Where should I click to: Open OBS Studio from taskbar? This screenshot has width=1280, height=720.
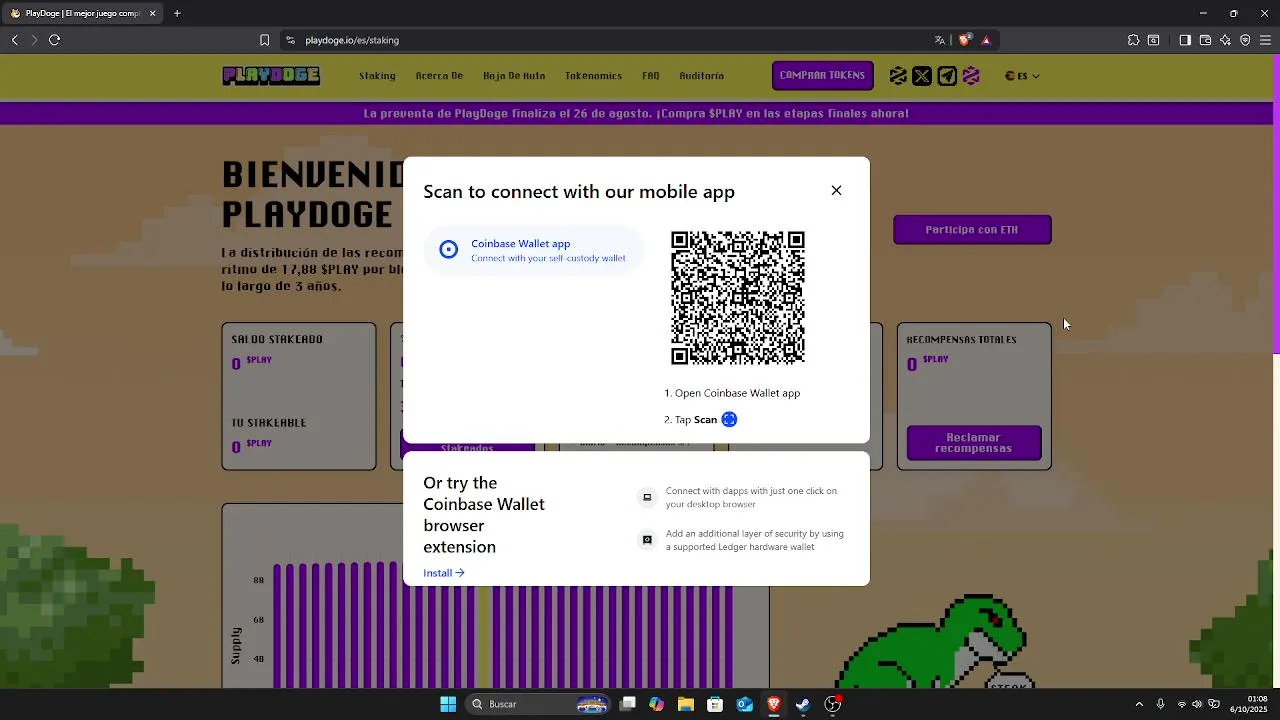832,704
